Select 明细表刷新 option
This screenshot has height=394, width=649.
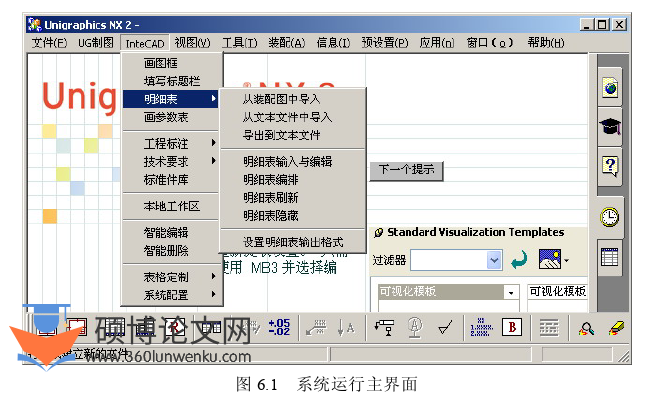pos(293,198)
